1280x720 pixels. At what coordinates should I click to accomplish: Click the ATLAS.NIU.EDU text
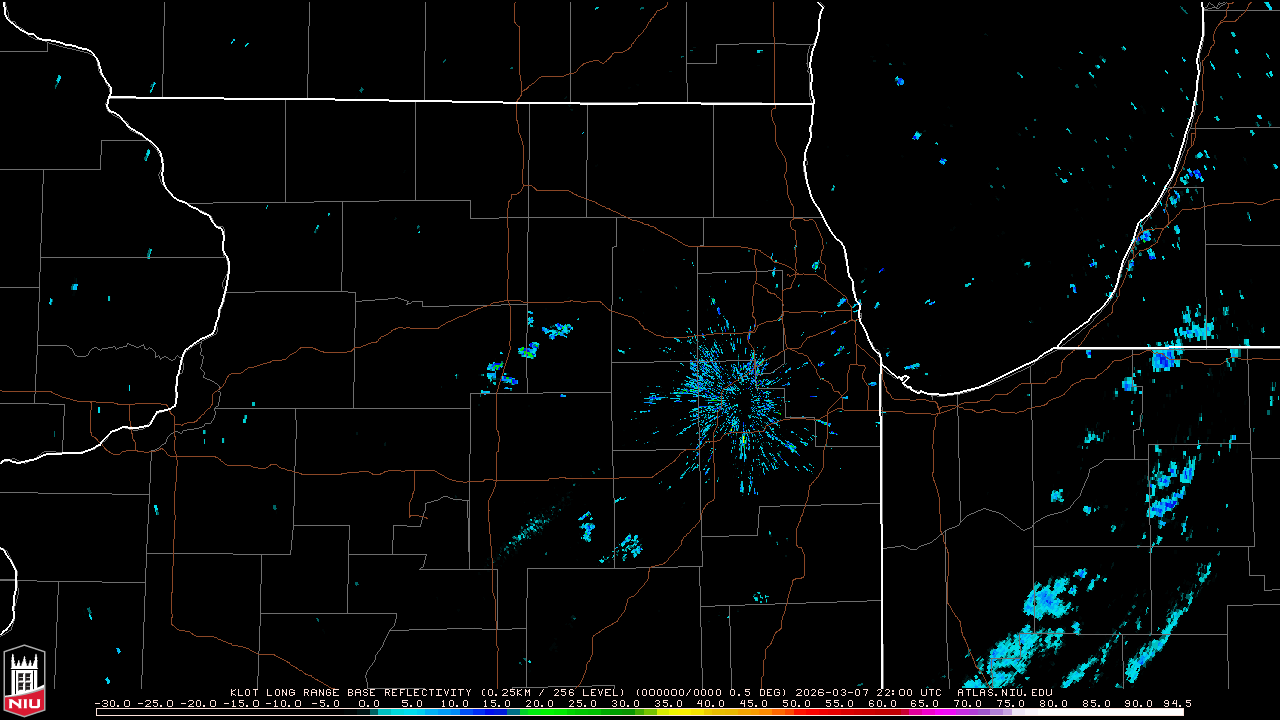tap(1005, 692)
